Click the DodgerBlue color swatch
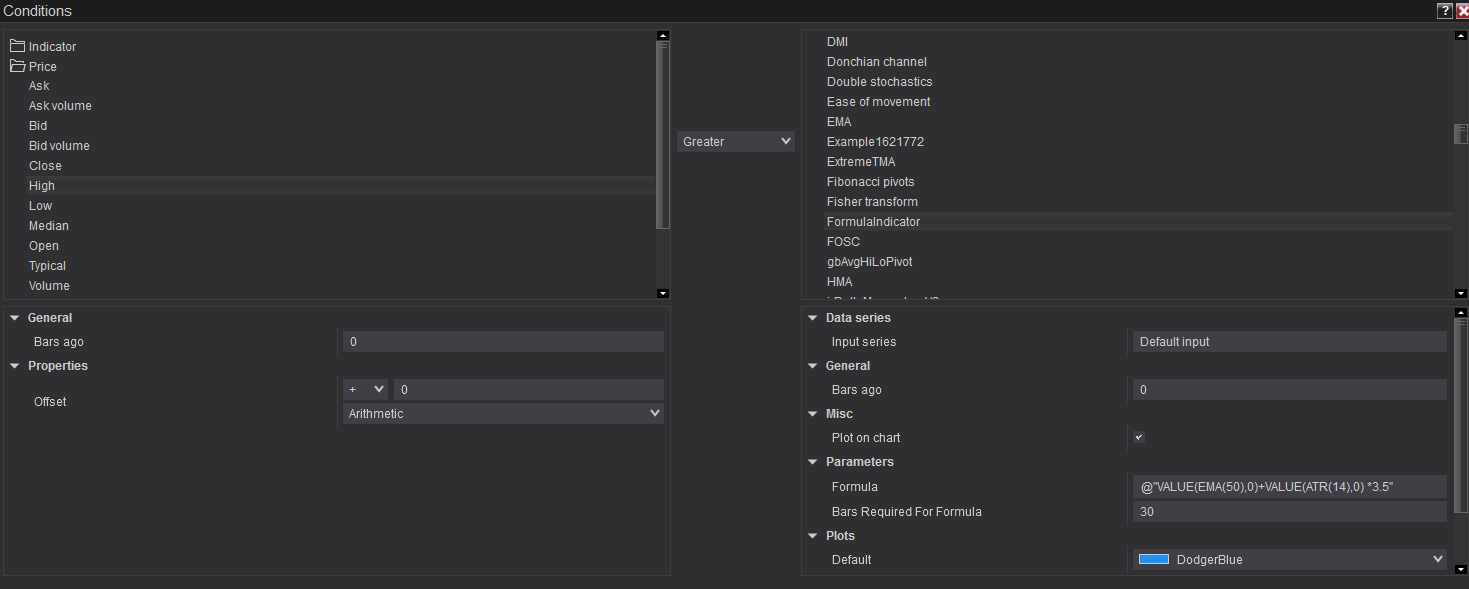The image size is (1469, 589). coord(1154,559)
